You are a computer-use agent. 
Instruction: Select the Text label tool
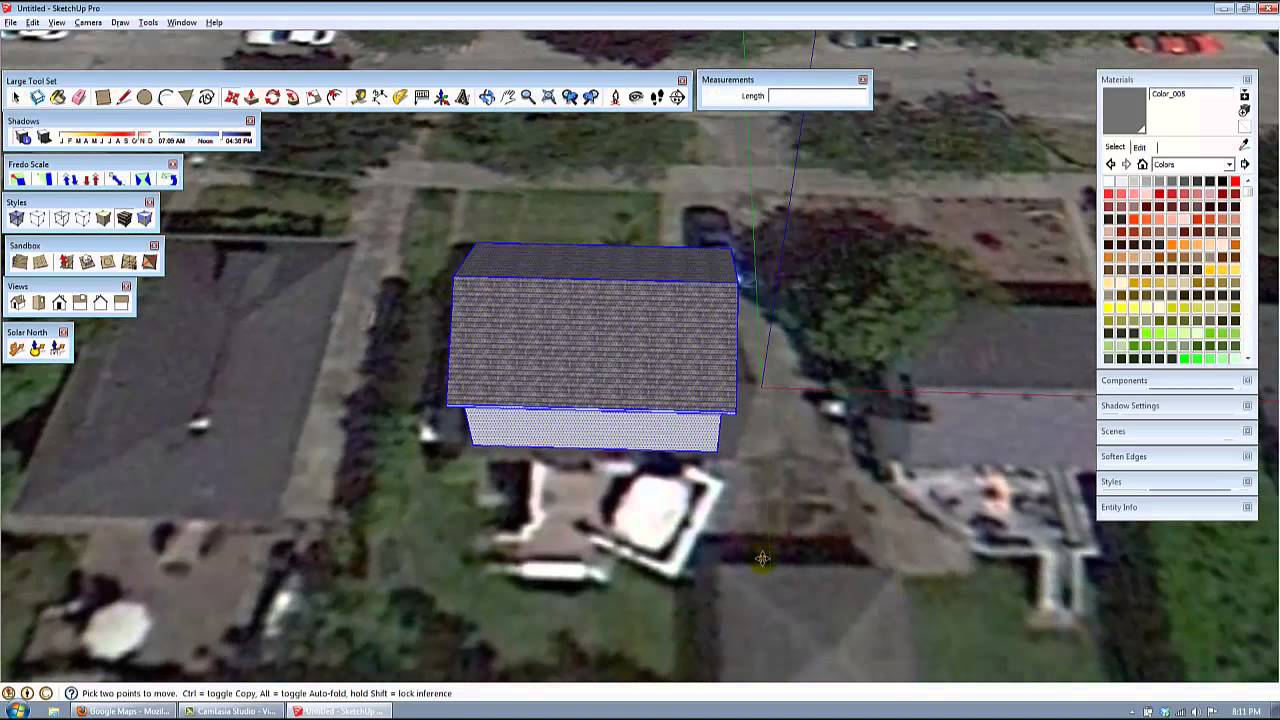(421, 97)
